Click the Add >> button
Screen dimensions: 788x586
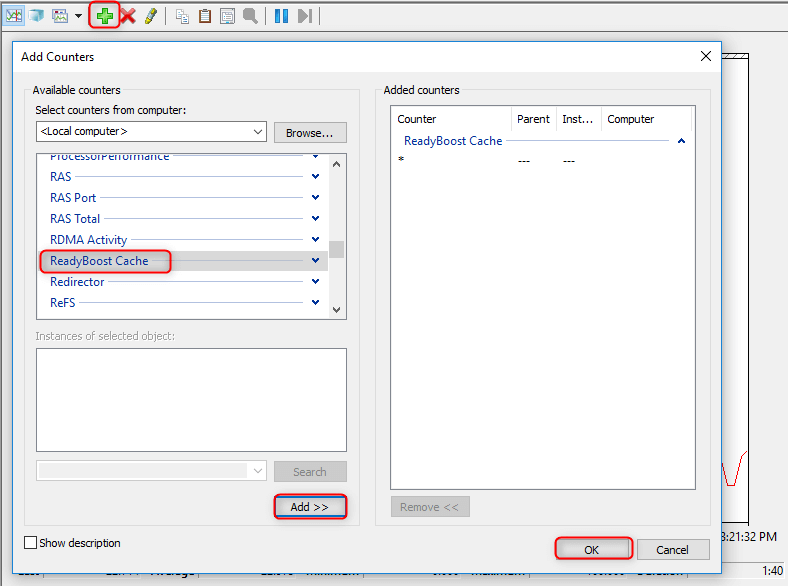coord(309,507)
